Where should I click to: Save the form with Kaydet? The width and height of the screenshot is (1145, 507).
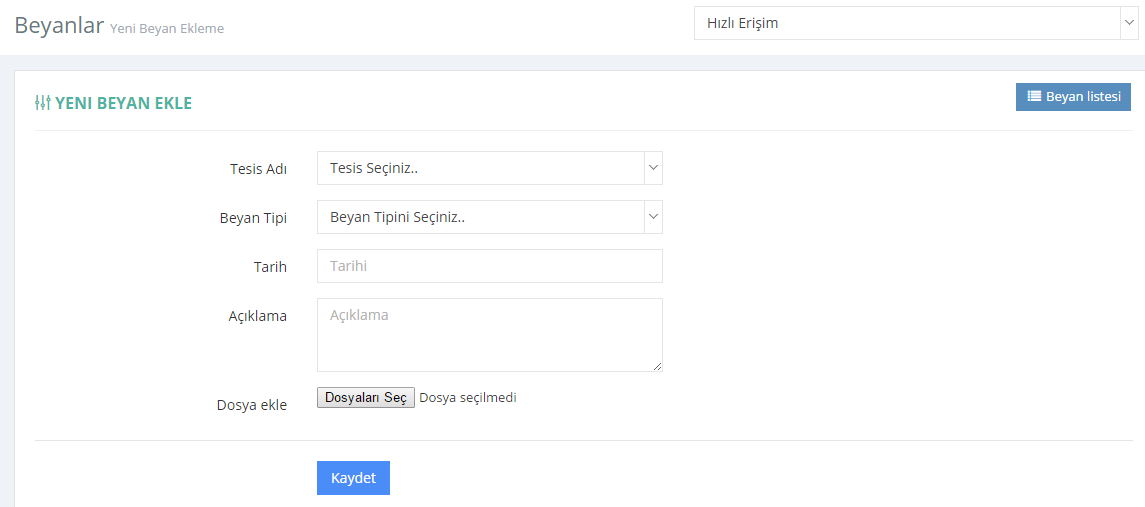(353, 478)
